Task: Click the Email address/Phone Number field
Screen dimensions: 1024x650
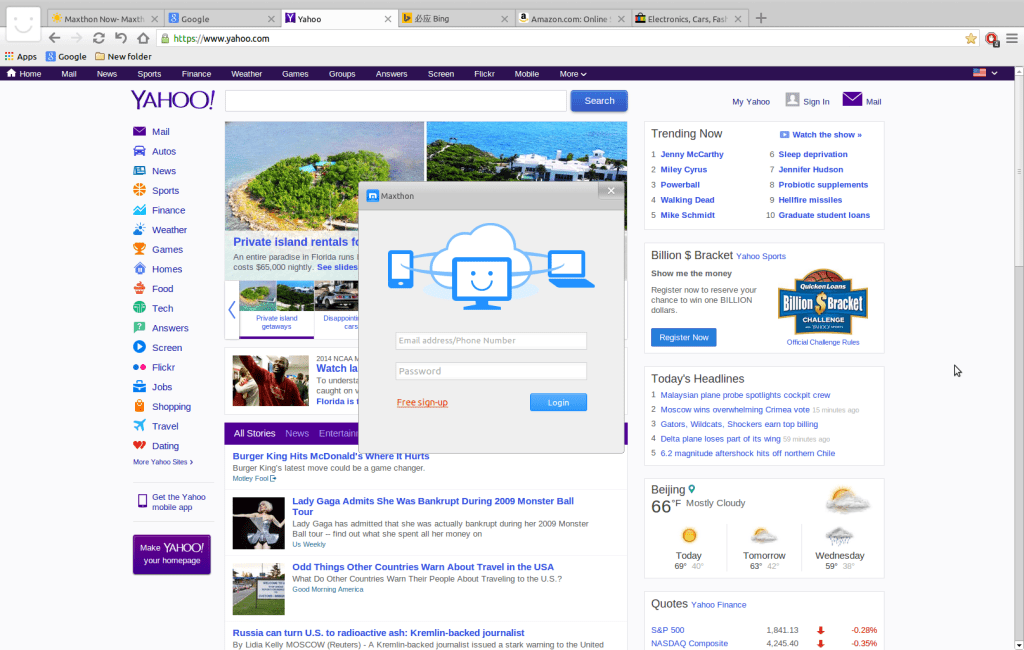Action: point(490,341)
